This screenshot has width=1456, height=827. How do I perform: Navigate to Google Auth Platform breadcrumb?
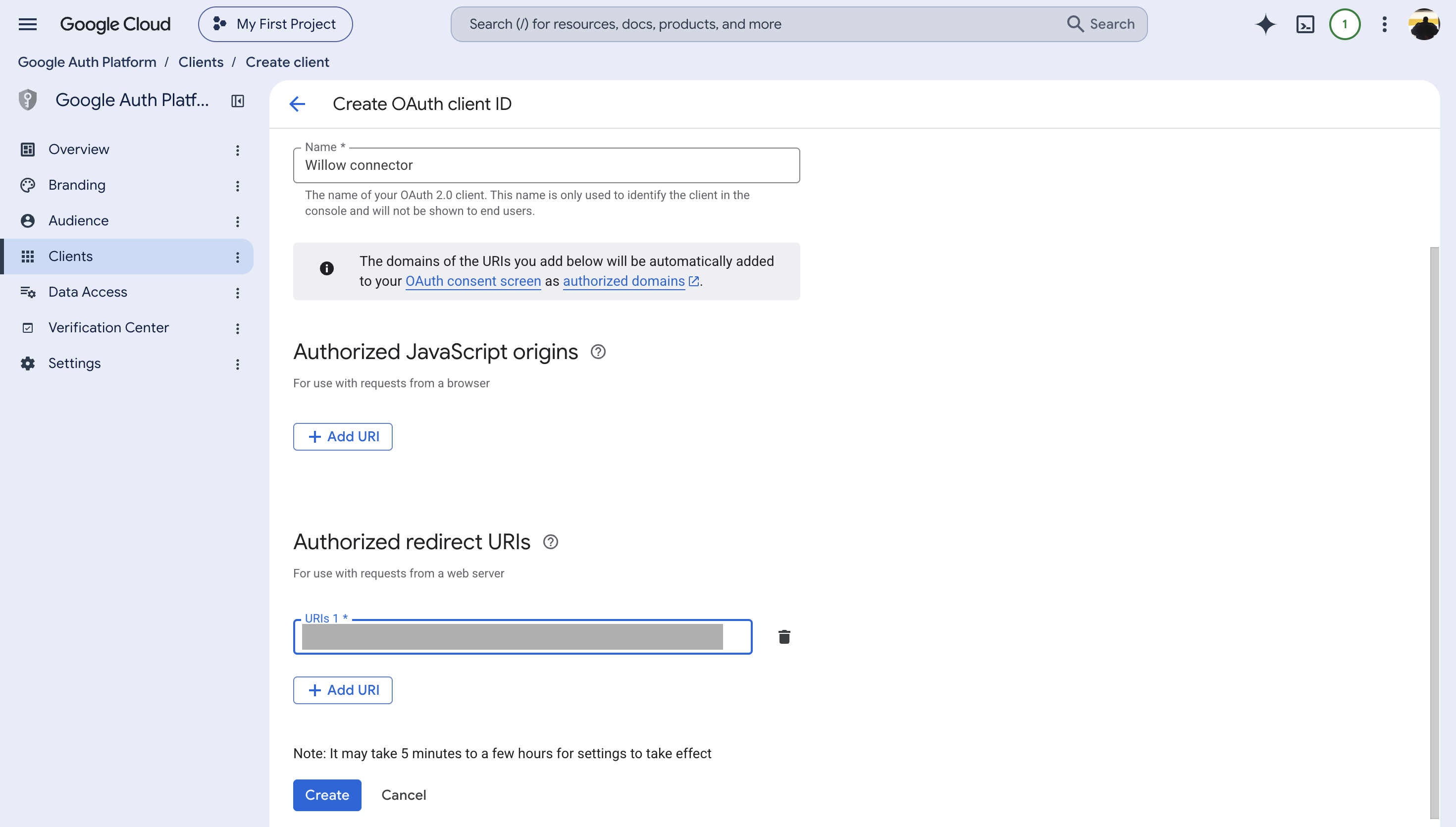[x=87, y=62]
